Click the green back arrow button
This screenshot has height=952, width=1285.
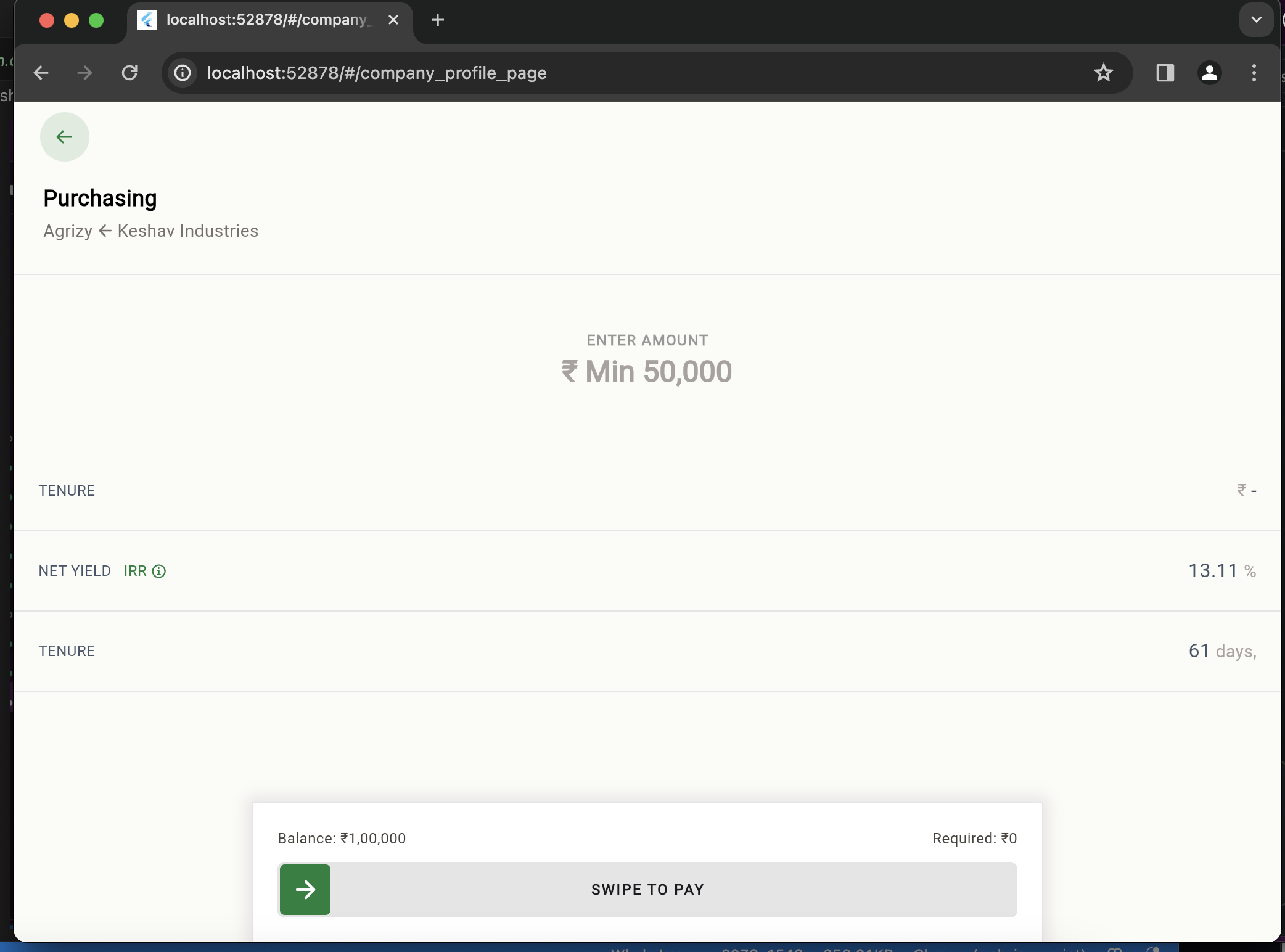[x=64, y=137]
